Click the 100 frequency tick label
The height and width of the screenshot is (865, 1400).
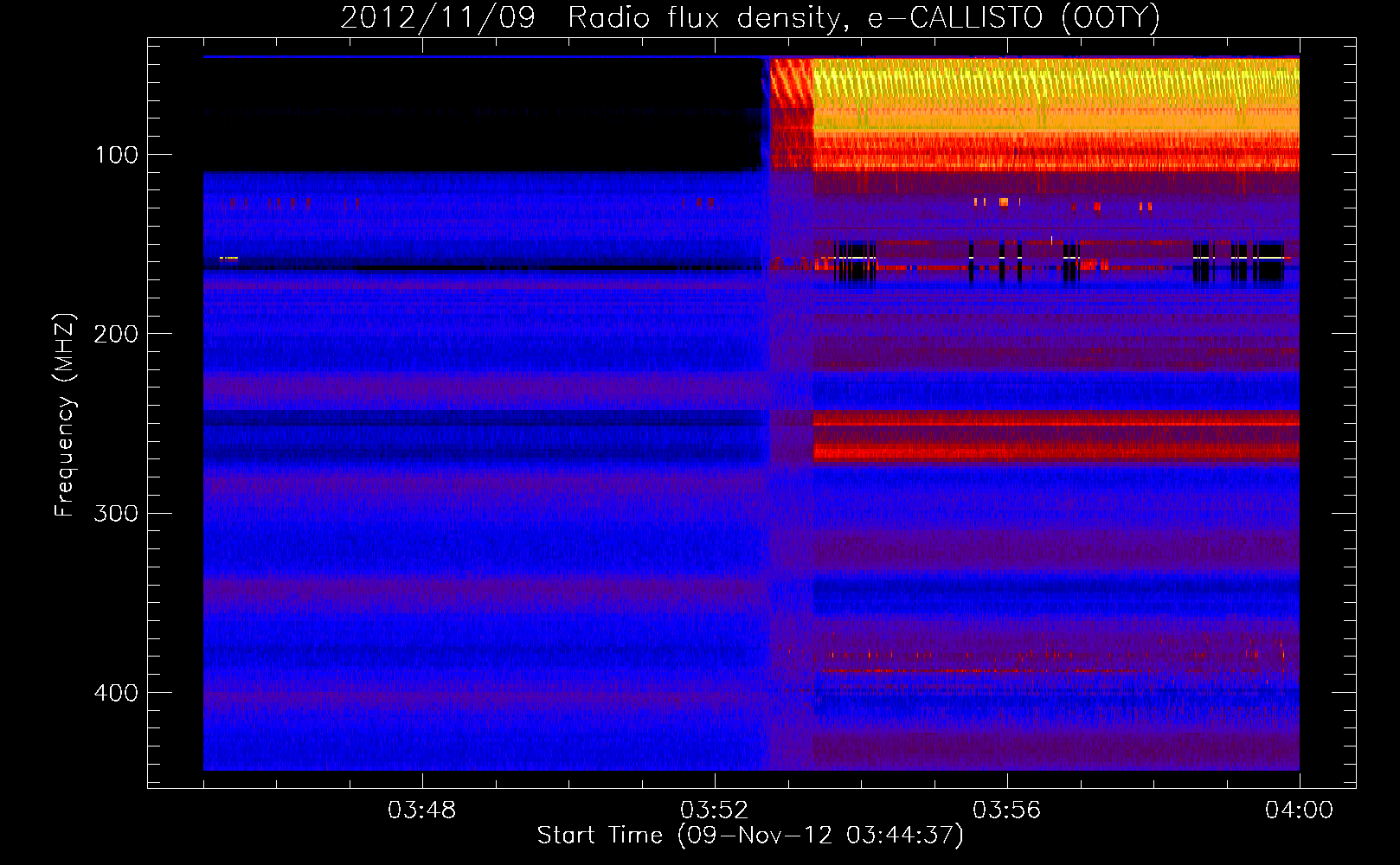click(117, 155)
